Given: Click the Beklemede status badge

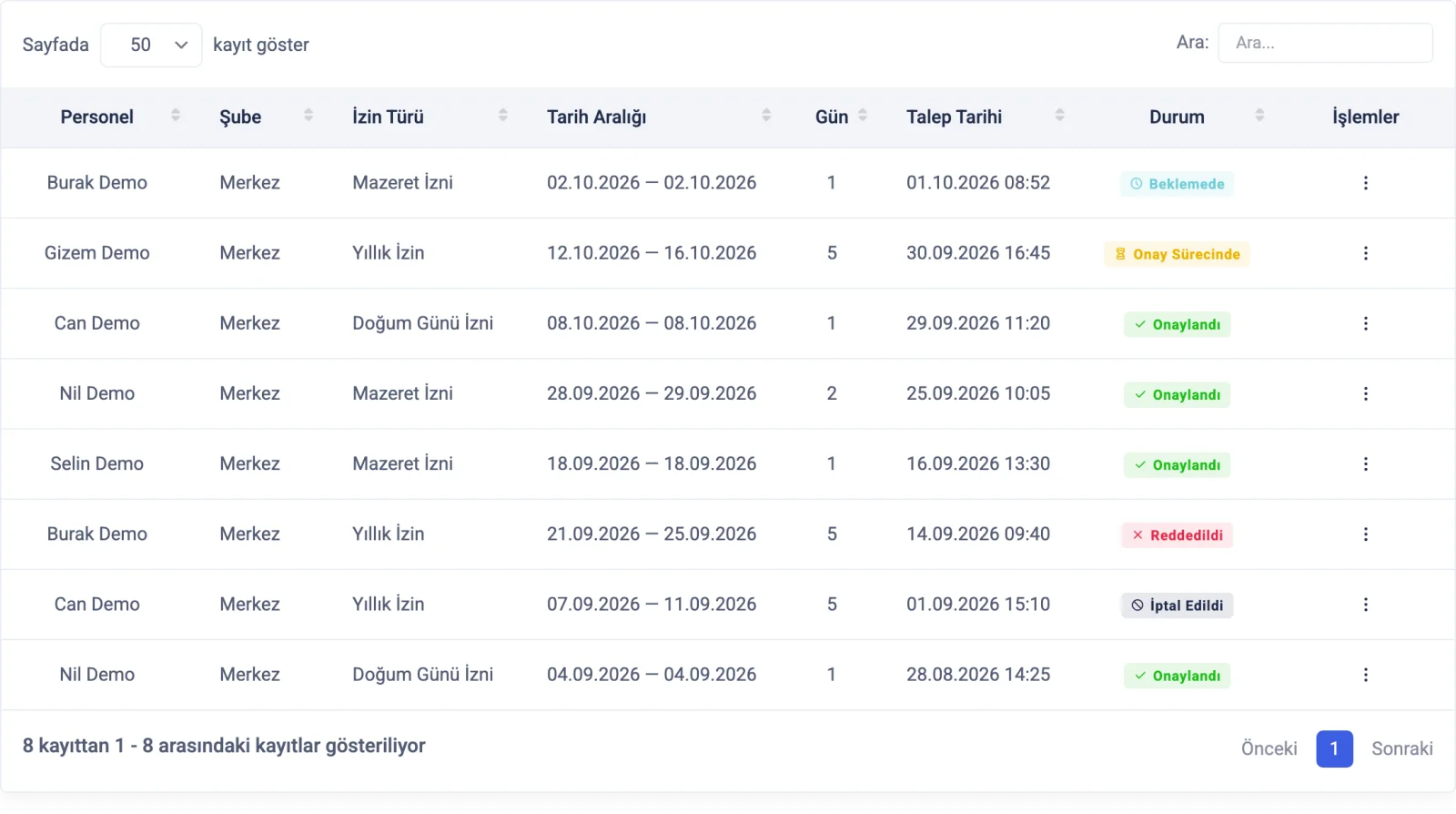Looking at the screenshot, I should click(x=1177, y=184).
